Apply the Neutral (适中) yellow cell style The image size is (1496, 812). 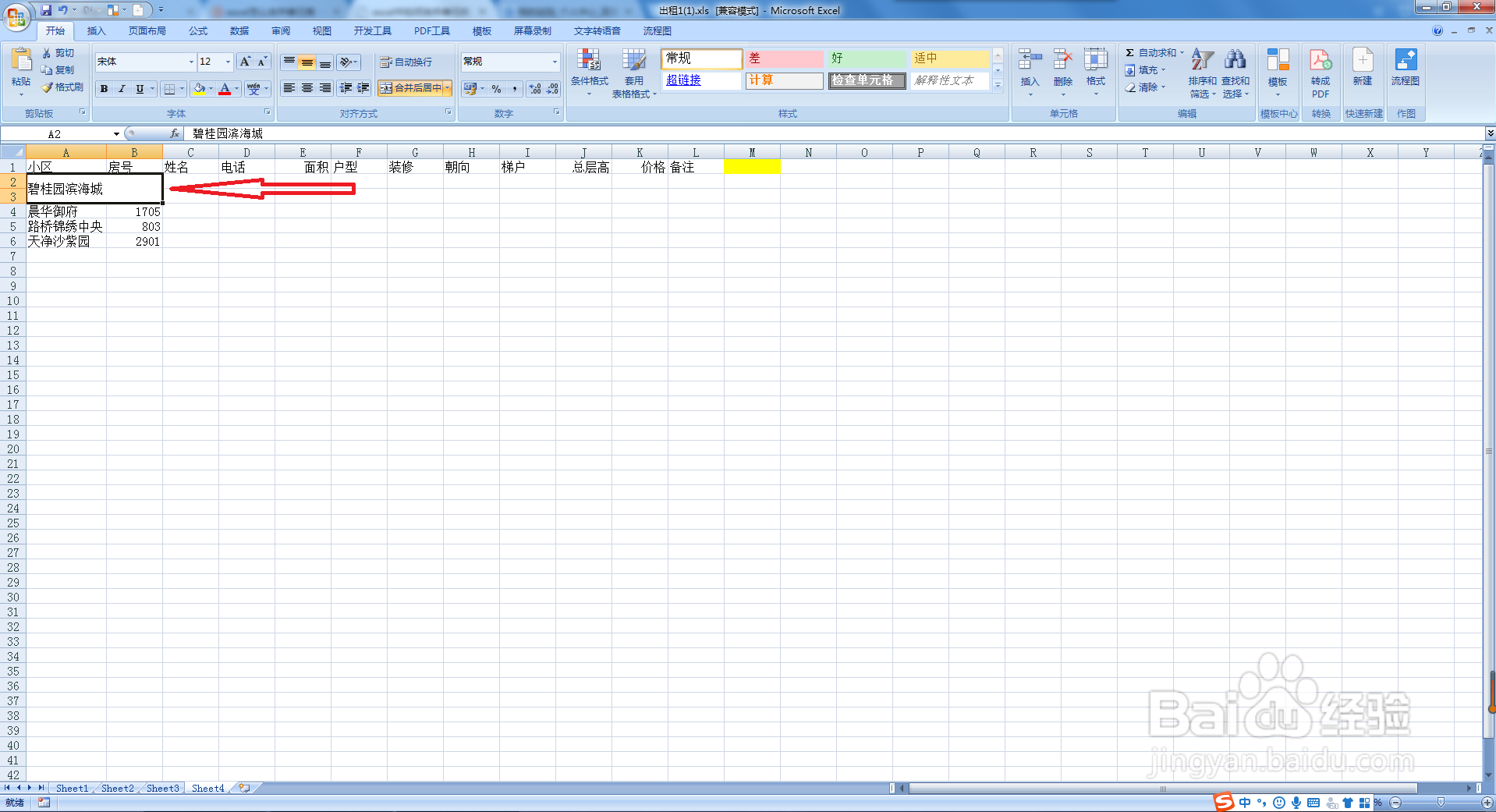(x=949, y=59)
